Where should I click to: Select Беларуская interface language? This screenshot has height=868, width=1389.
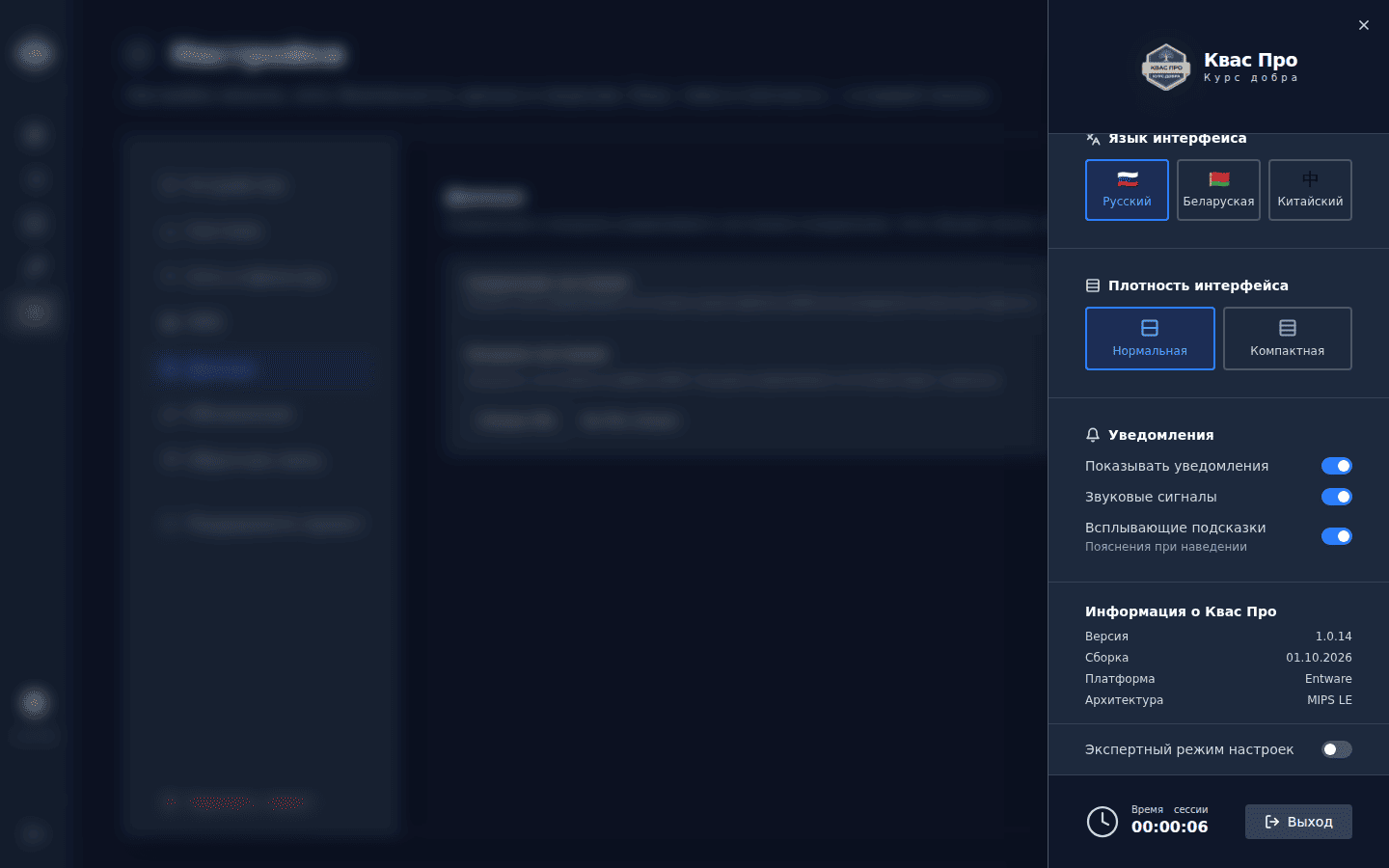point(1218,190)
